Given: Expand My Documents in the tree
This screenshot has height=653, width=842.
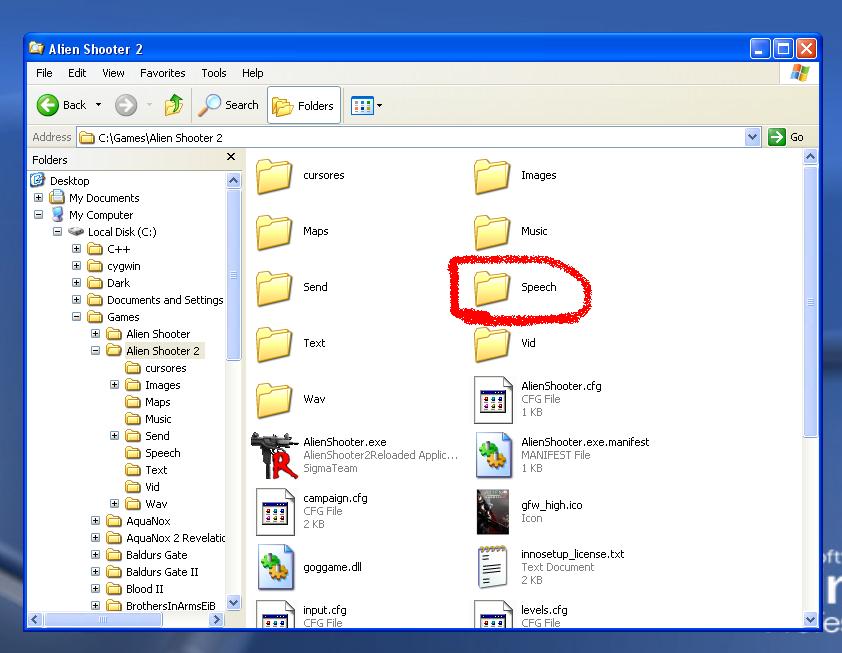Looking at the screenshot, I should point(39,198).
